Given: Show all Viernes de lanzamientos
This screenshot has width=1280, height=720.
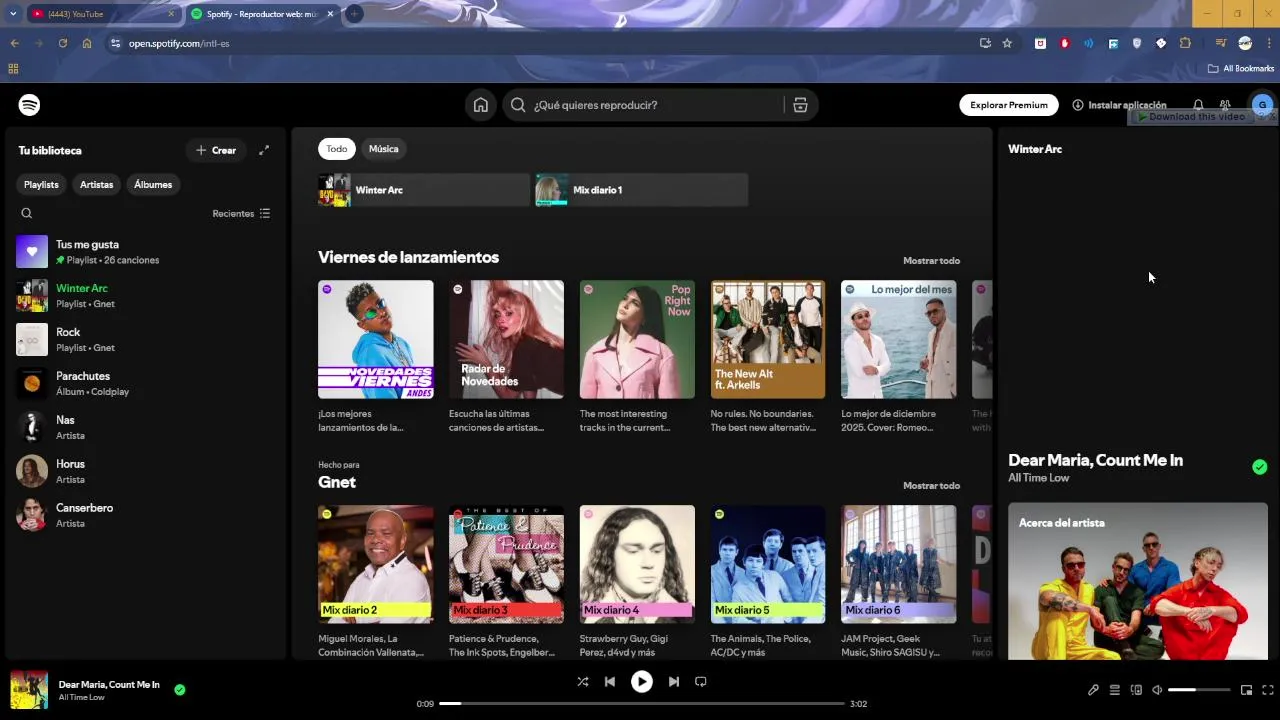Looking at the screenshot, I should pyautogui.click(x=931, y=261).
